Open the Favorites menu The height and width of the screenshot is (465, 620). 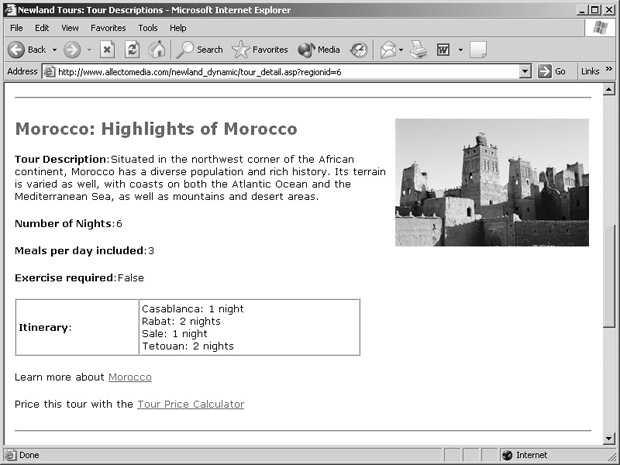[108, 28]
